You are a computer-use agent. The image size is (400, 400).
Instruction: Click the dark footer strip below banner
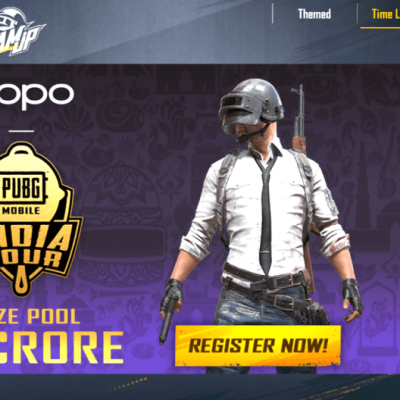[x=200, y=387]
